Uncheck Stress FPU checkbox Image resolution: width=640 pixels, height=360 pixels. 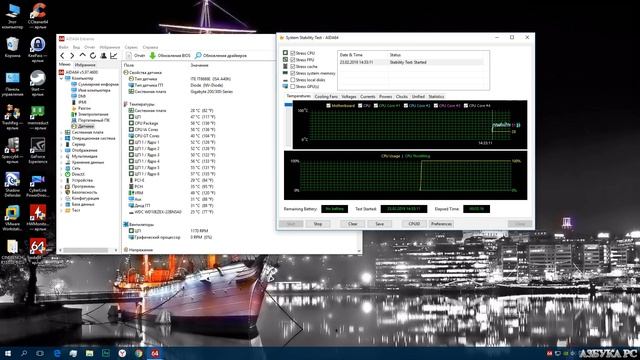coord(292,60)
